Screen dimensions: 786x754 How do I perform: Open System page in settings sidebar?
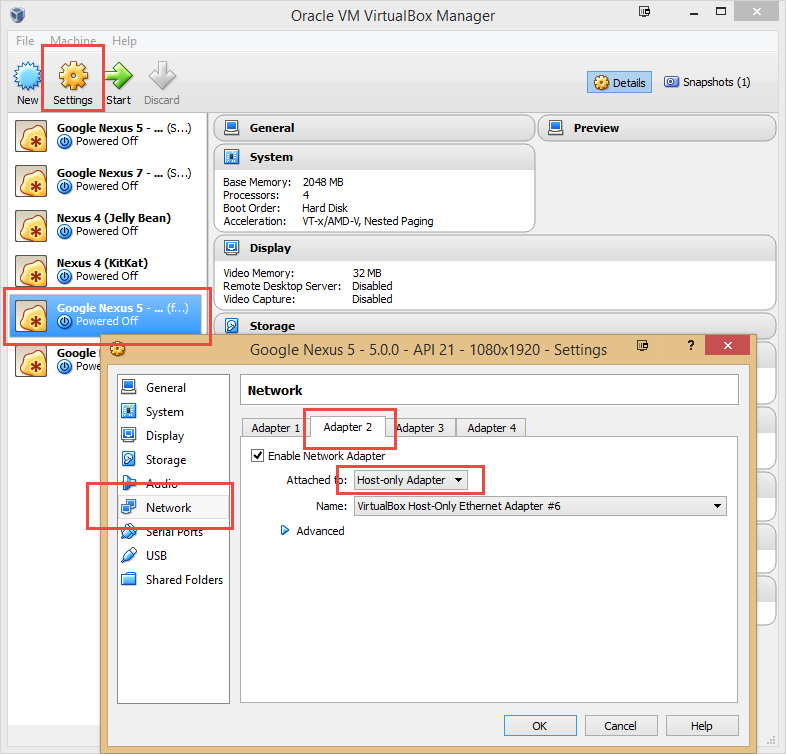point(174,411)
